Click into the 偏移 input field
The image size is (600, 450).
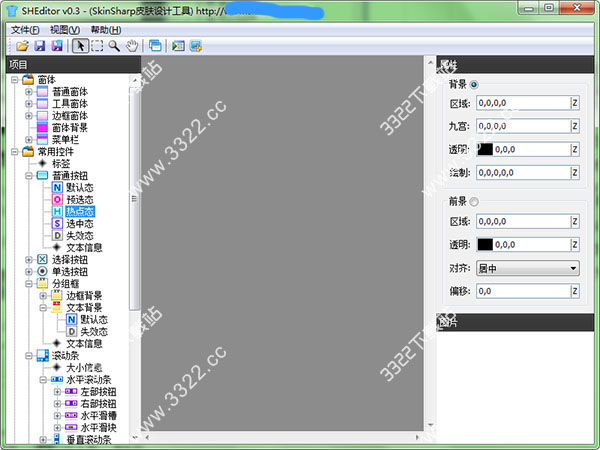523,291
